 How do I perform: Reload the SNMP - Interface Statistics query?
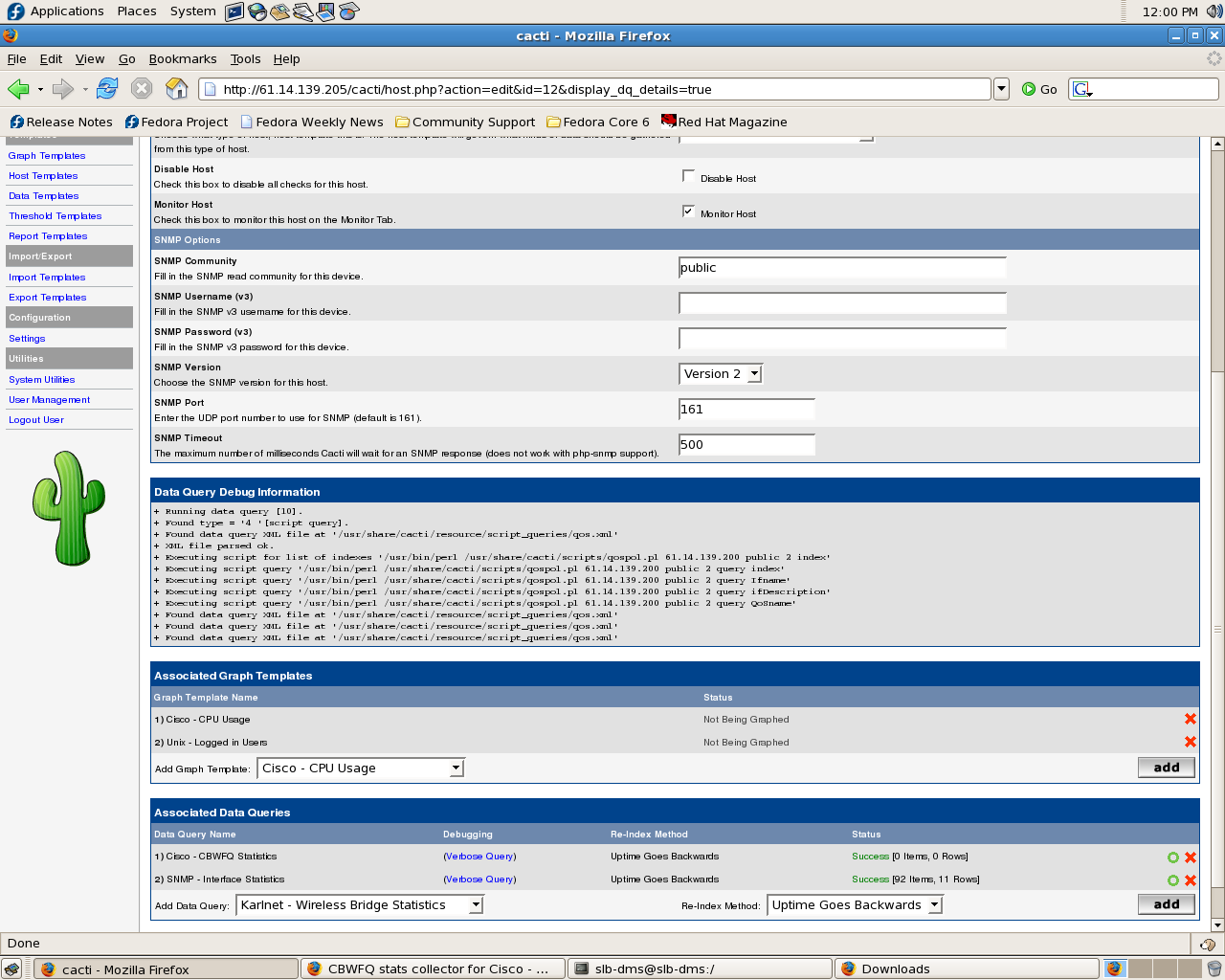tap(1173, 880)
